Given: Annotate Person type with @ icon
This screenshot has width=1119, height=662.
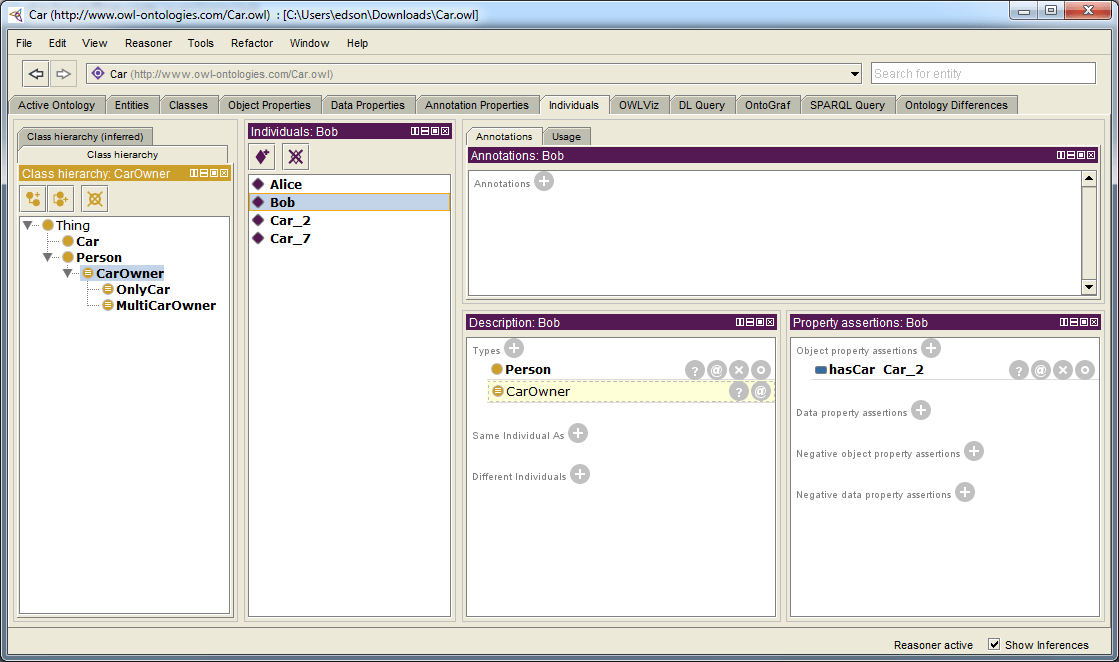Looking at the screenshot, I should (717, 370).
